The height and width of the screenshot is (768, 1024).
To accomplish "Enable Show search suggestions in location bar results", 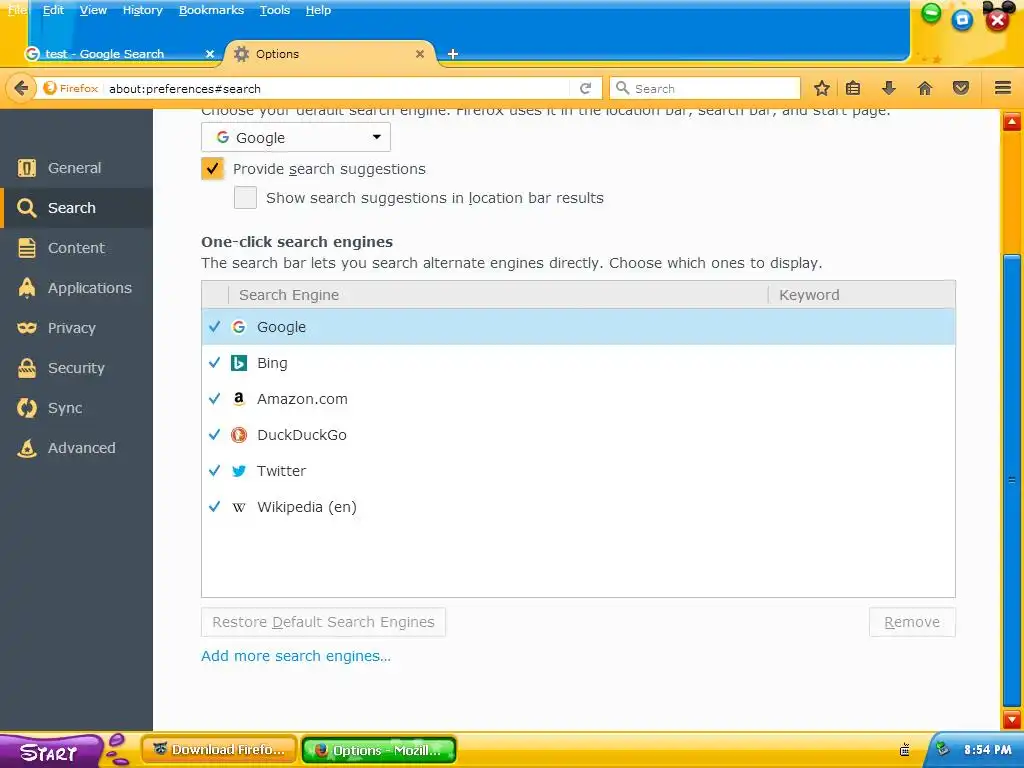I will [x=246, y=197].
